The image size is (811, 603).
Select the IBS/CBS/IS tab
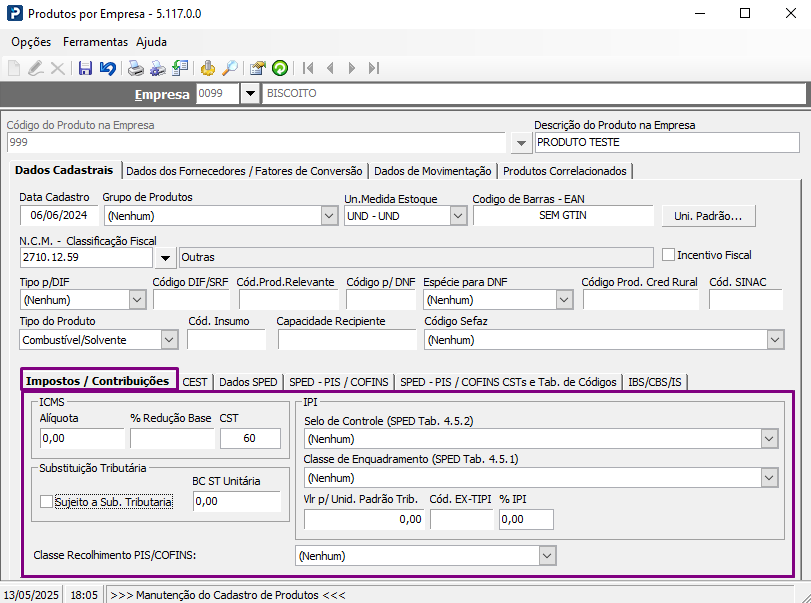[655, 382]
